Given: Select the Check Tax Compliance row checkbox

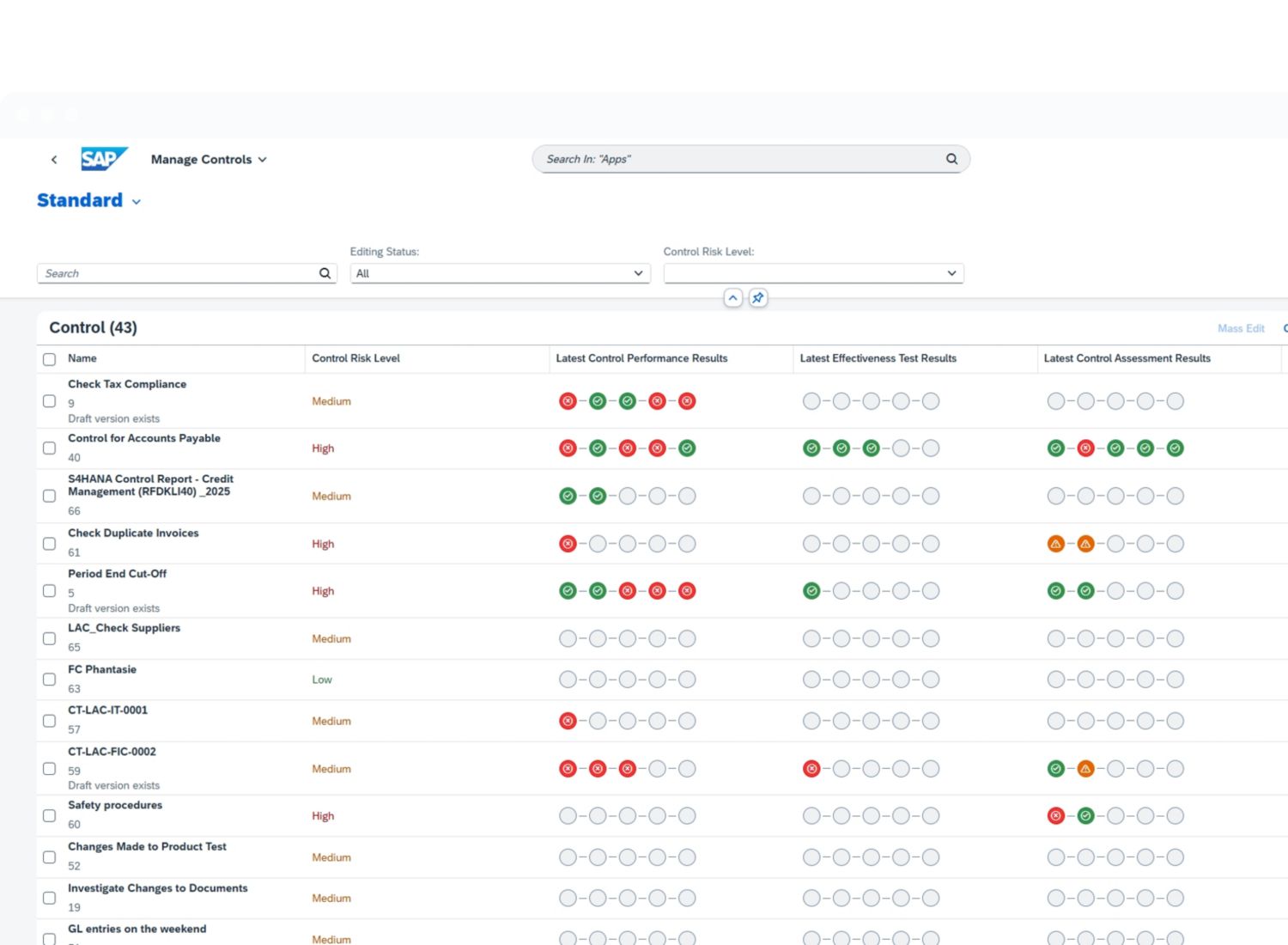Looking at the screenshot, I should [x=50, y=401].
